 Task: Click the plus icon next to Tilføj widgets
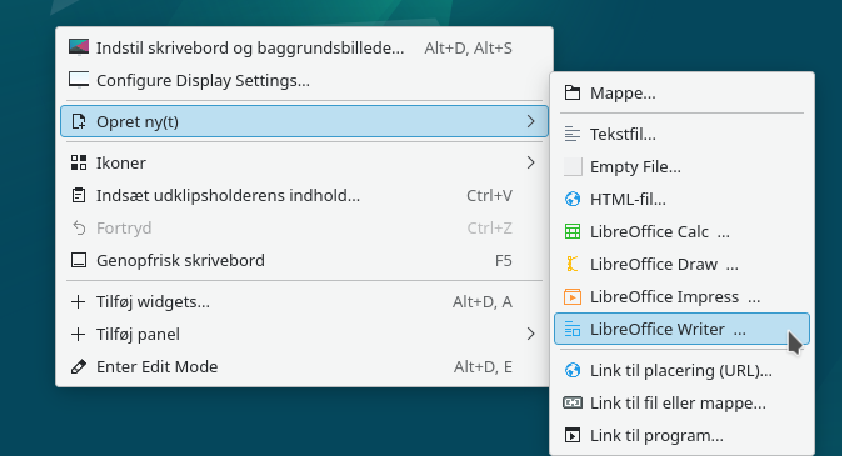[78, 302]
